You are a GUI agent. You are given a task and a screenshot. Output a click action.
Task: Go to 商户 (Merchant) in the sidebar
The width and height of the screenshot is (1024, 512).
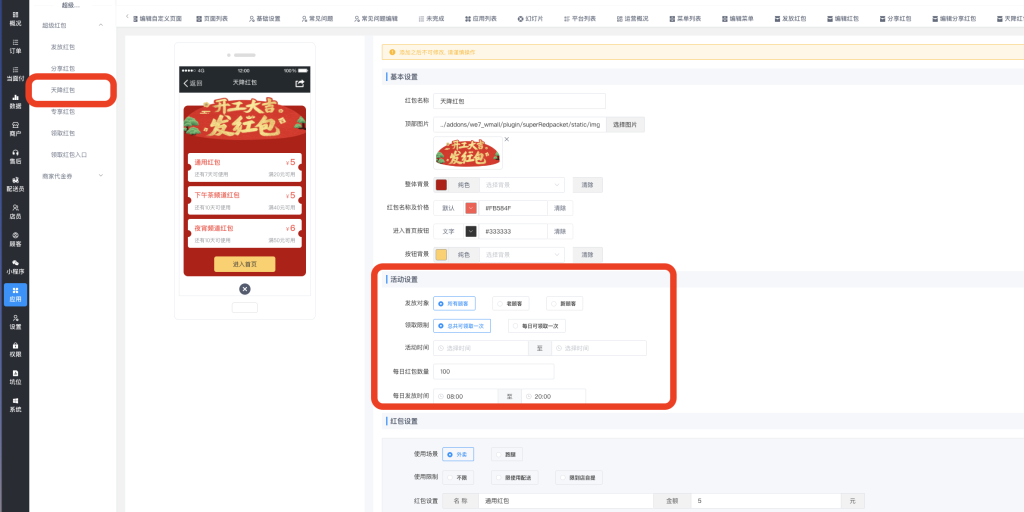pyautogui.click(x=15, y=128)
